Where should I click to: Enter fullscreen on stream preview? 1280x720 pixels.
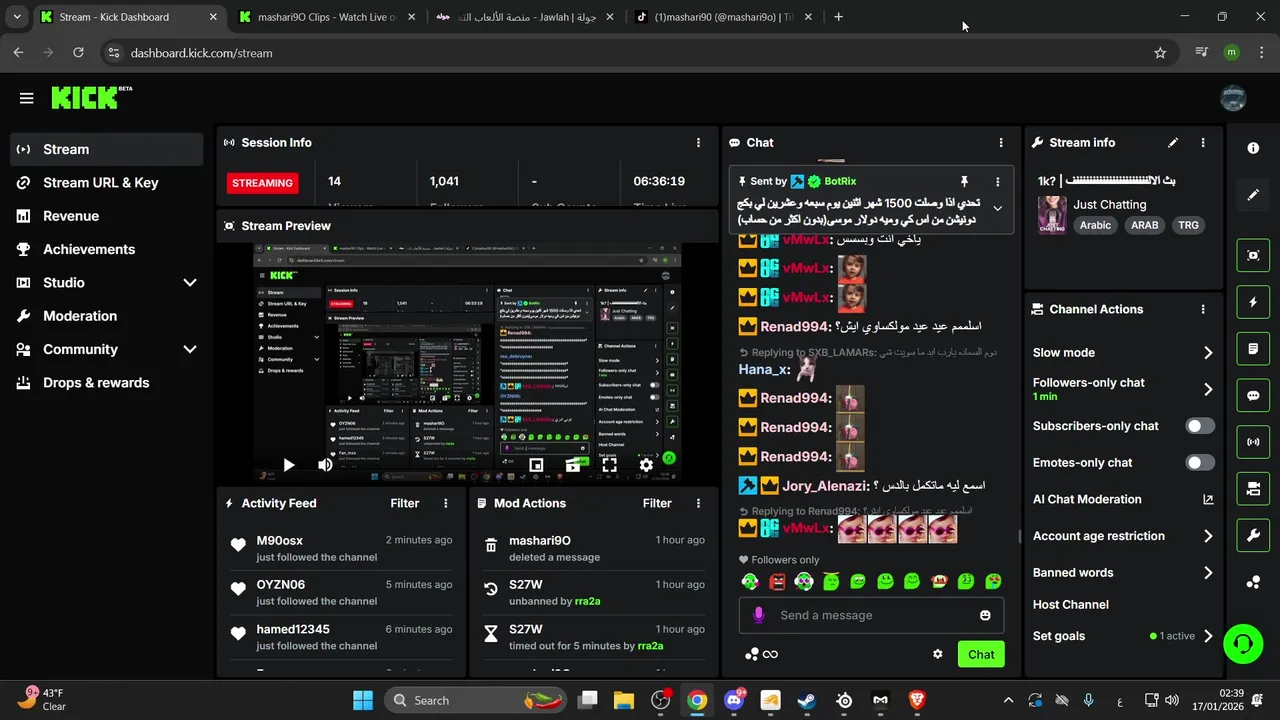click(x=609, y=465)
